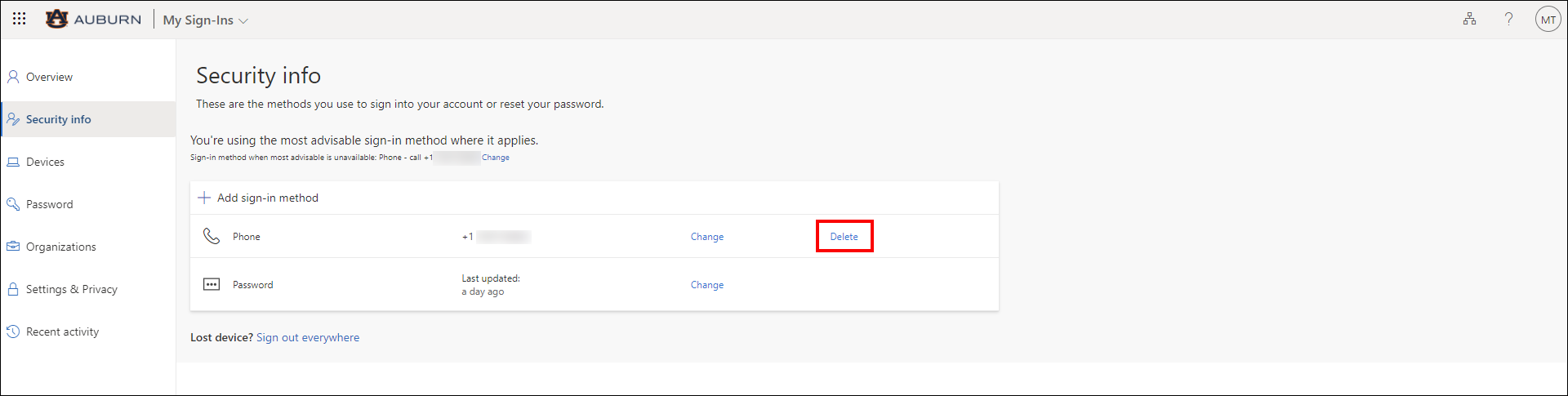The image size is (1568, 396).
Task: Click the phone handset icon
Action: click(212, 236)
